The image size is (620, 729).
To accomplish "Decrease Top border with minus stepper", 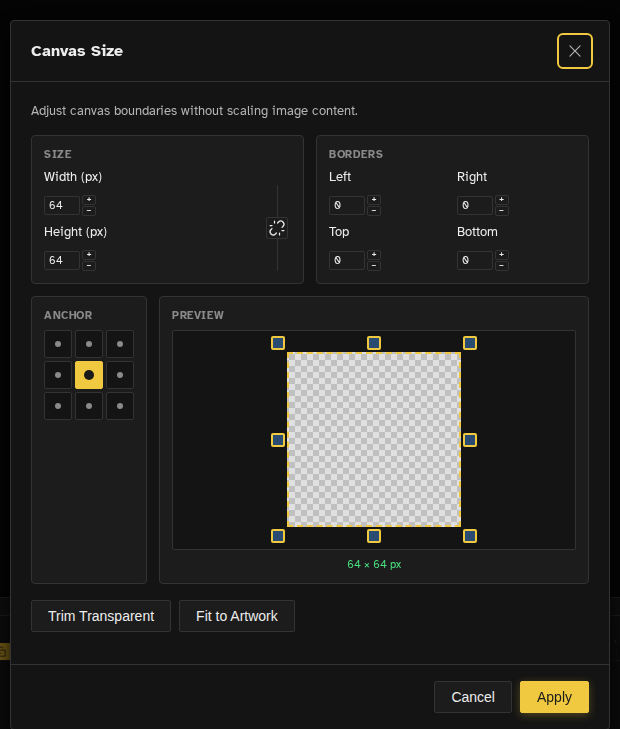I will point(374,265).
